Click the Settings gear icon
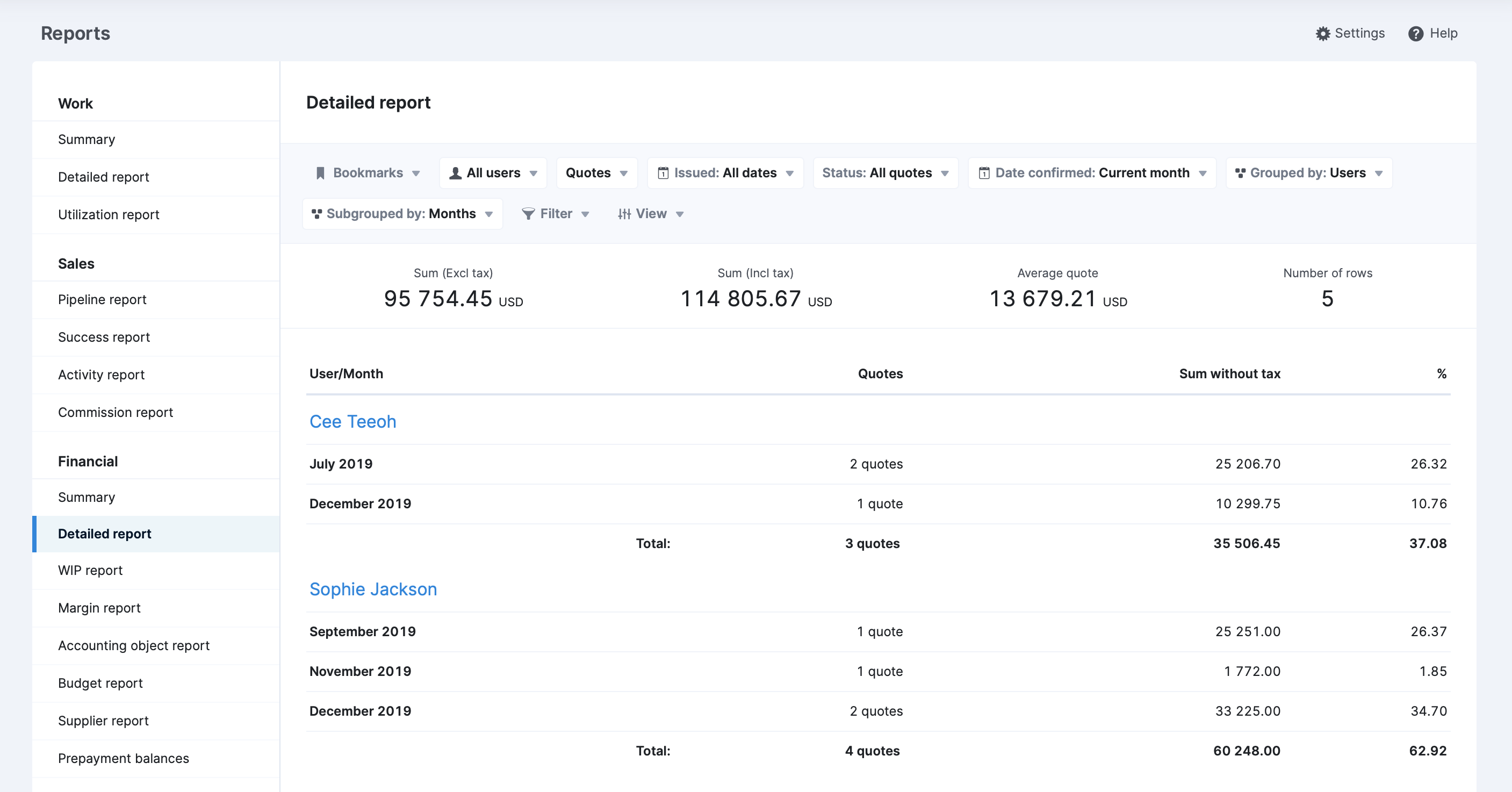The width and height of the screenshot is (1512, 792). pyautogui.click(x=1322, y=33)
